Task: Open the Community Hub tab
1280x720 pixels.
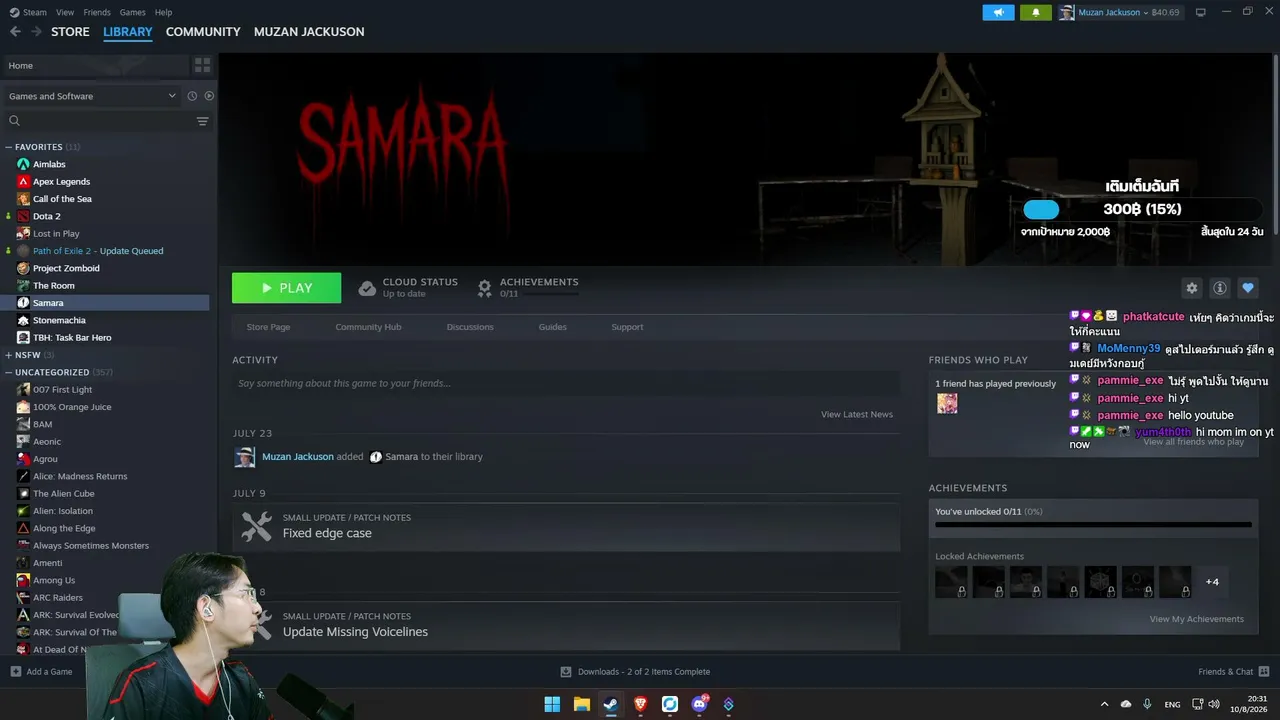Action: coord(368,327)
